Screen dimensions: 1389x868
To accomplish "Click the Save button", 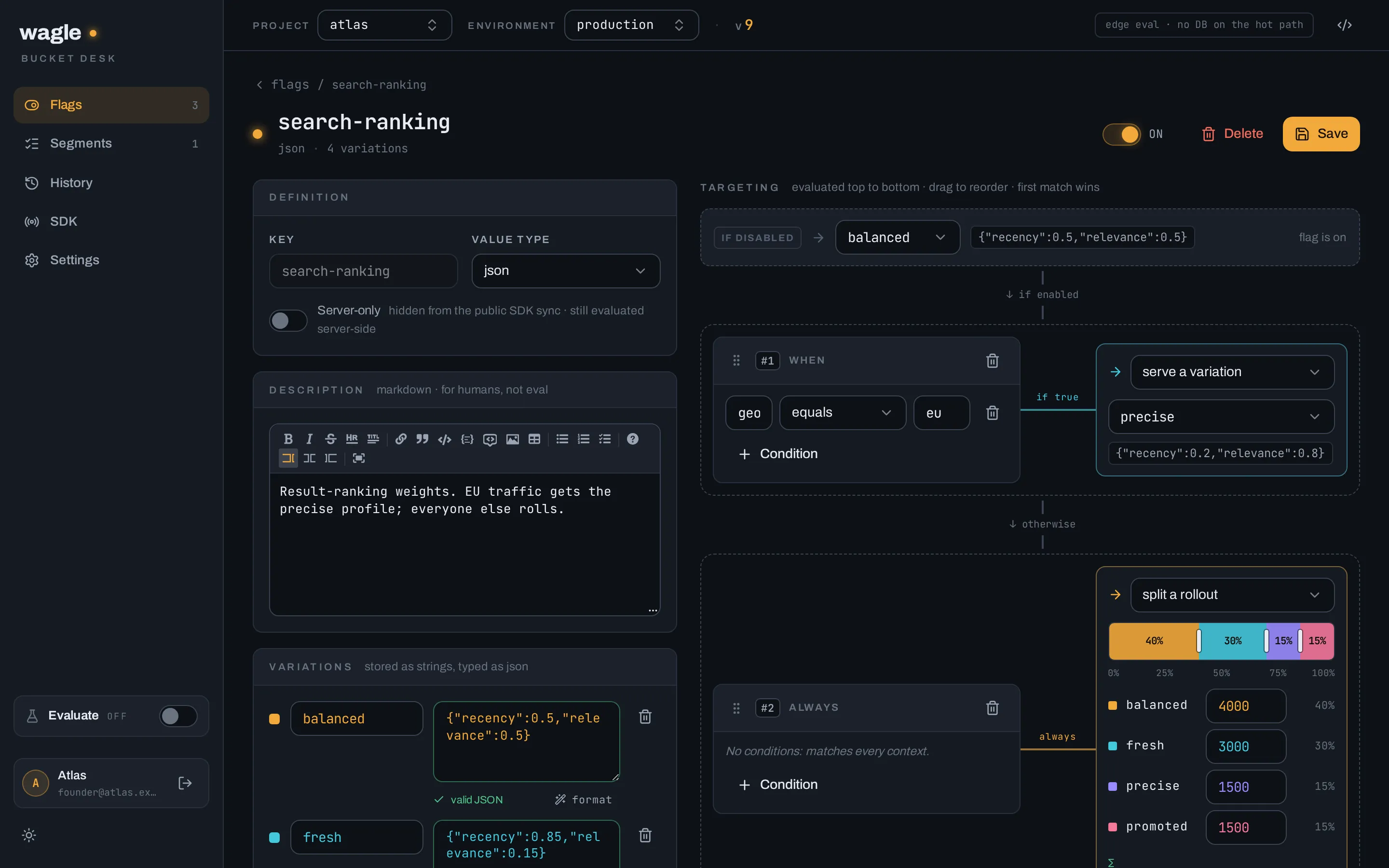I will tap(1321, 134).
